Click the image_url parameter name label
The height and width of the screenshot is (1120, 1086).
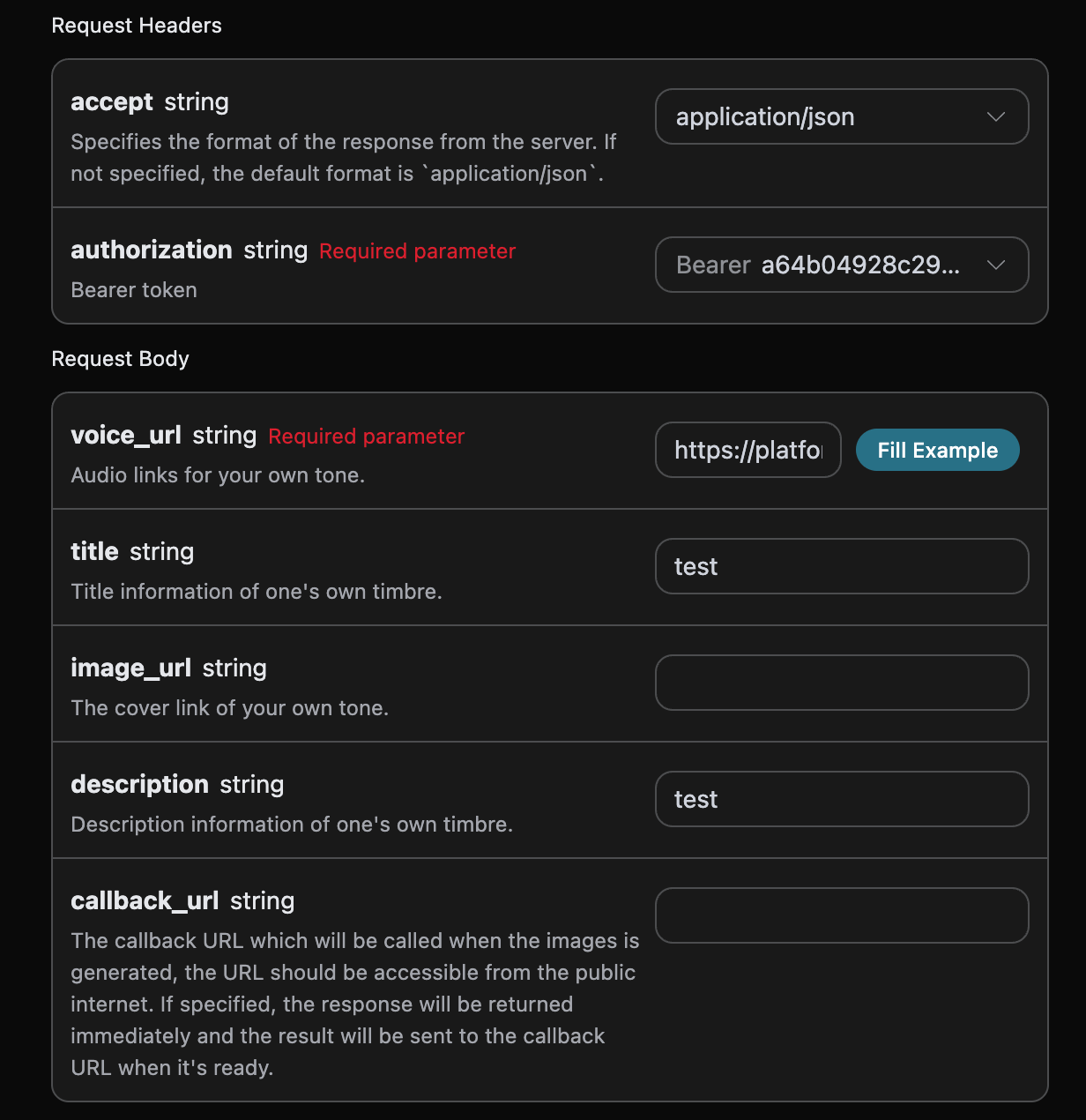click(130, 668)
